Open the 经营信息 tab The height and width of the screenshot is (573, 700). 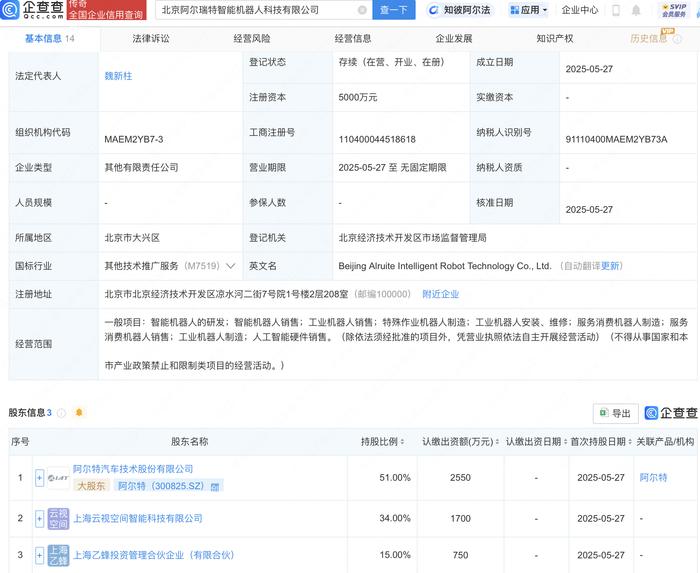(353, 38)
